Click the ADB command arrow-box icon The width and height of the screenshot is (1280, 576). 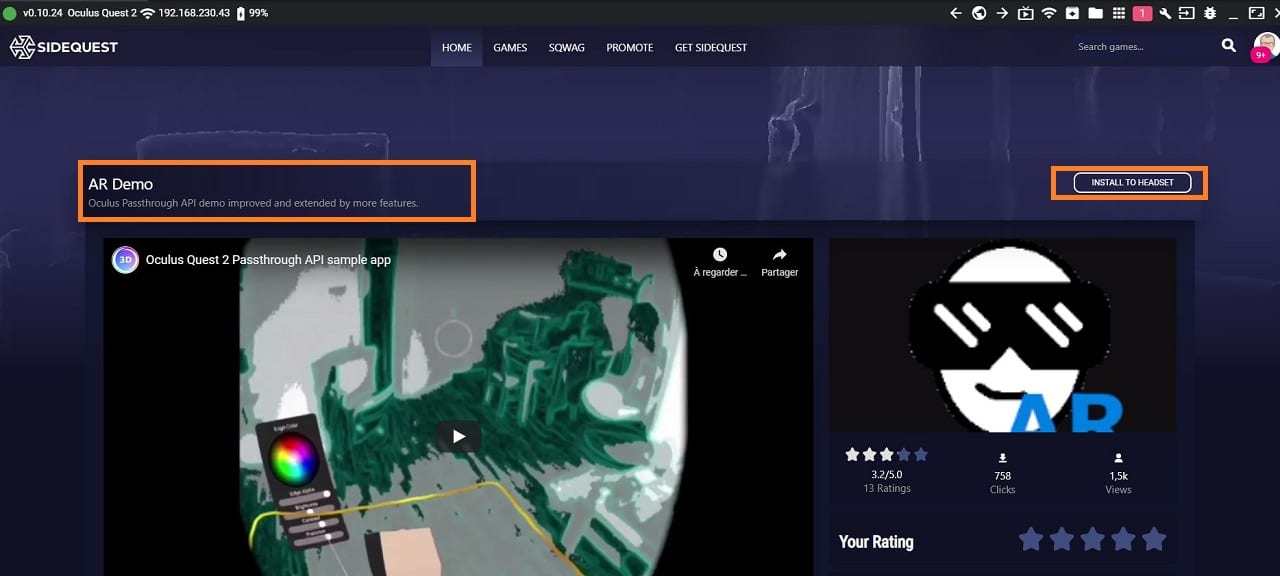pyautogui.click(x=1187, y=13)
